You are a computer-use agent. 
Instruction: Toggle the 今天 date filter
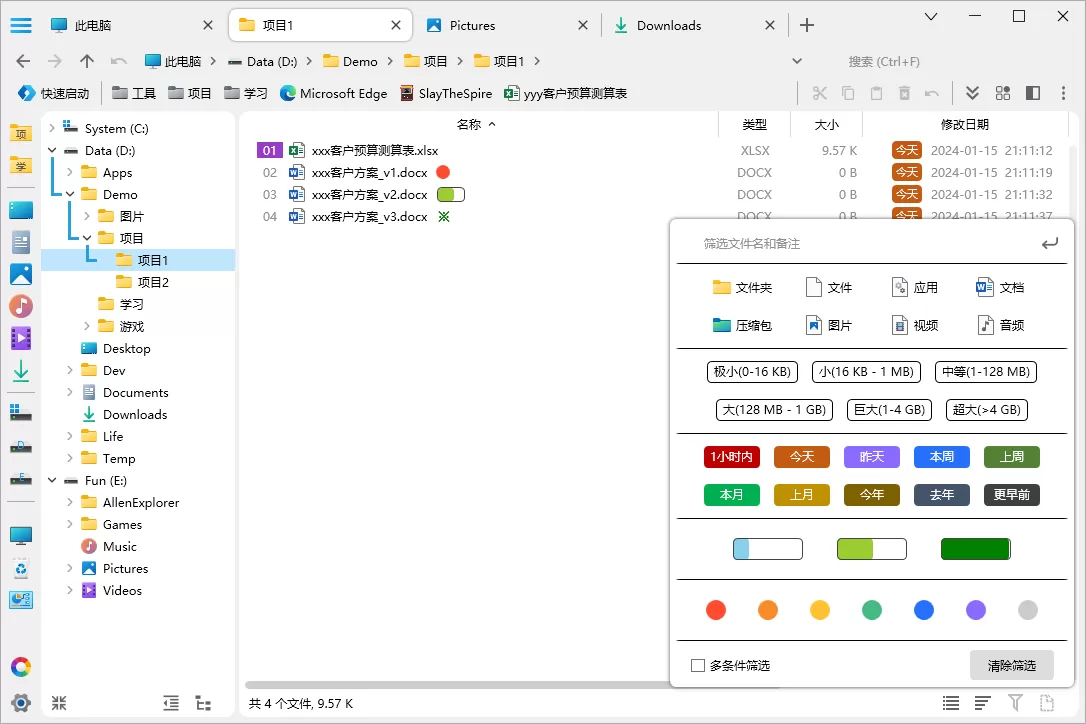[x=801, y=455]
